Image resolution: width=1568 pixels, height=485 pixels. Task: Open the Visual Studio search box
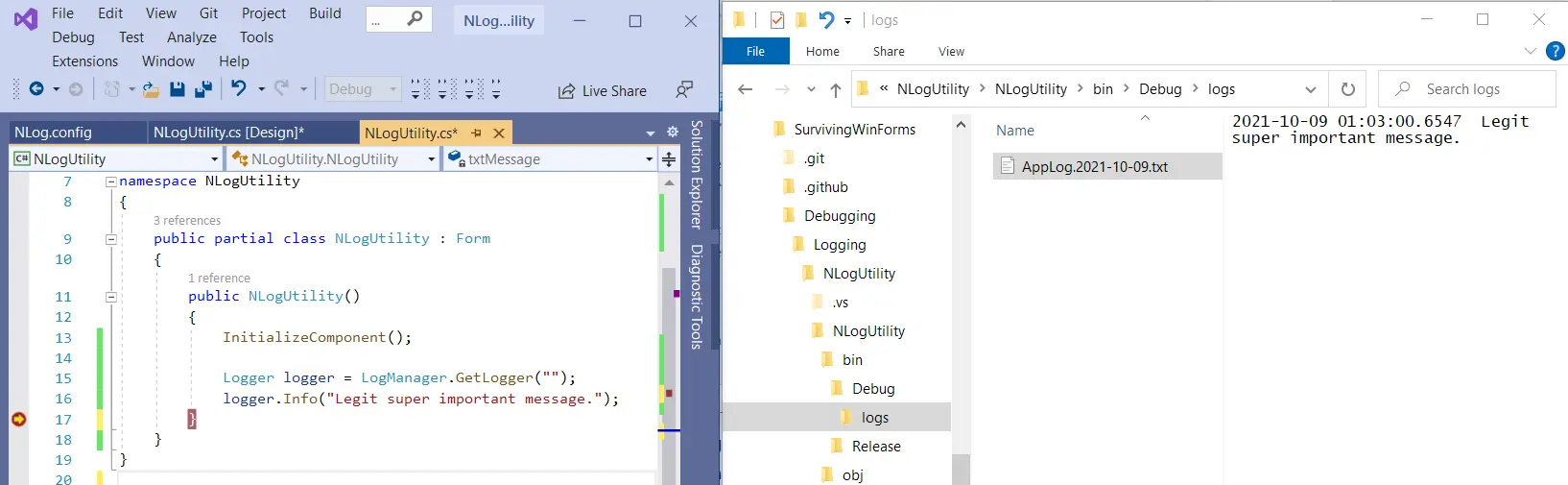[x=398, y=19]
